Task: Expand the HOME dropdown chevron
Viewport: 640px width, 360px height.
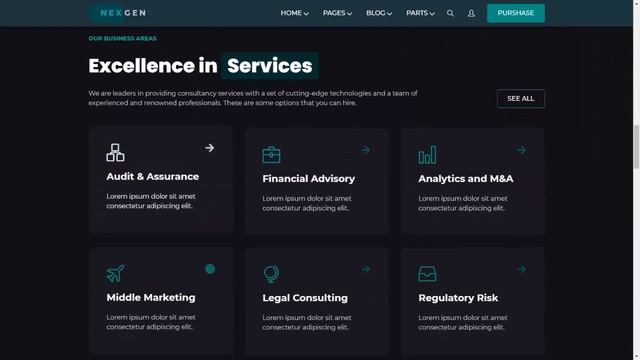Action: click(306, 13)
